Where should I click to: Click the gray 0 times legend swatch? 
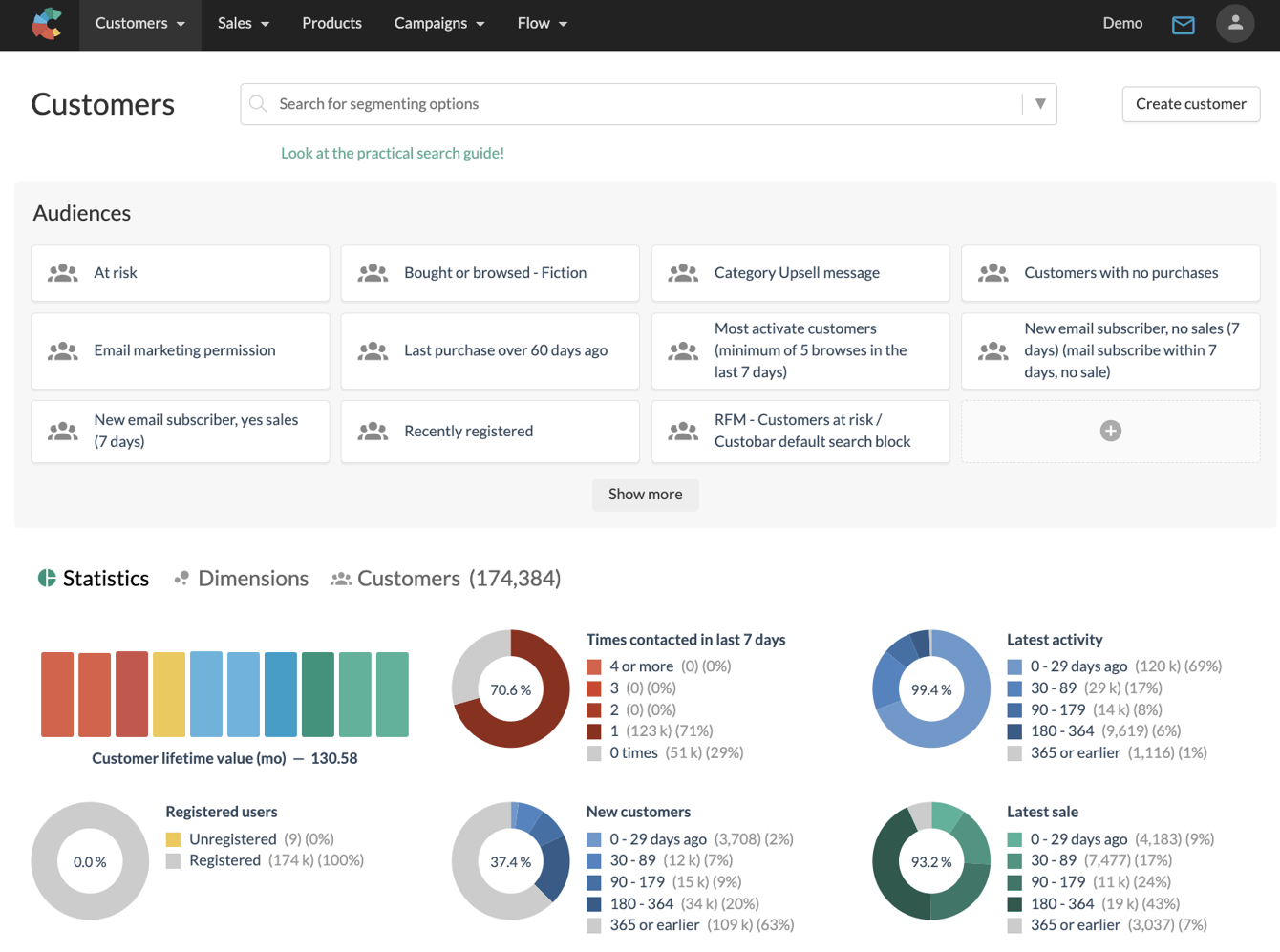tap(594, 753)
